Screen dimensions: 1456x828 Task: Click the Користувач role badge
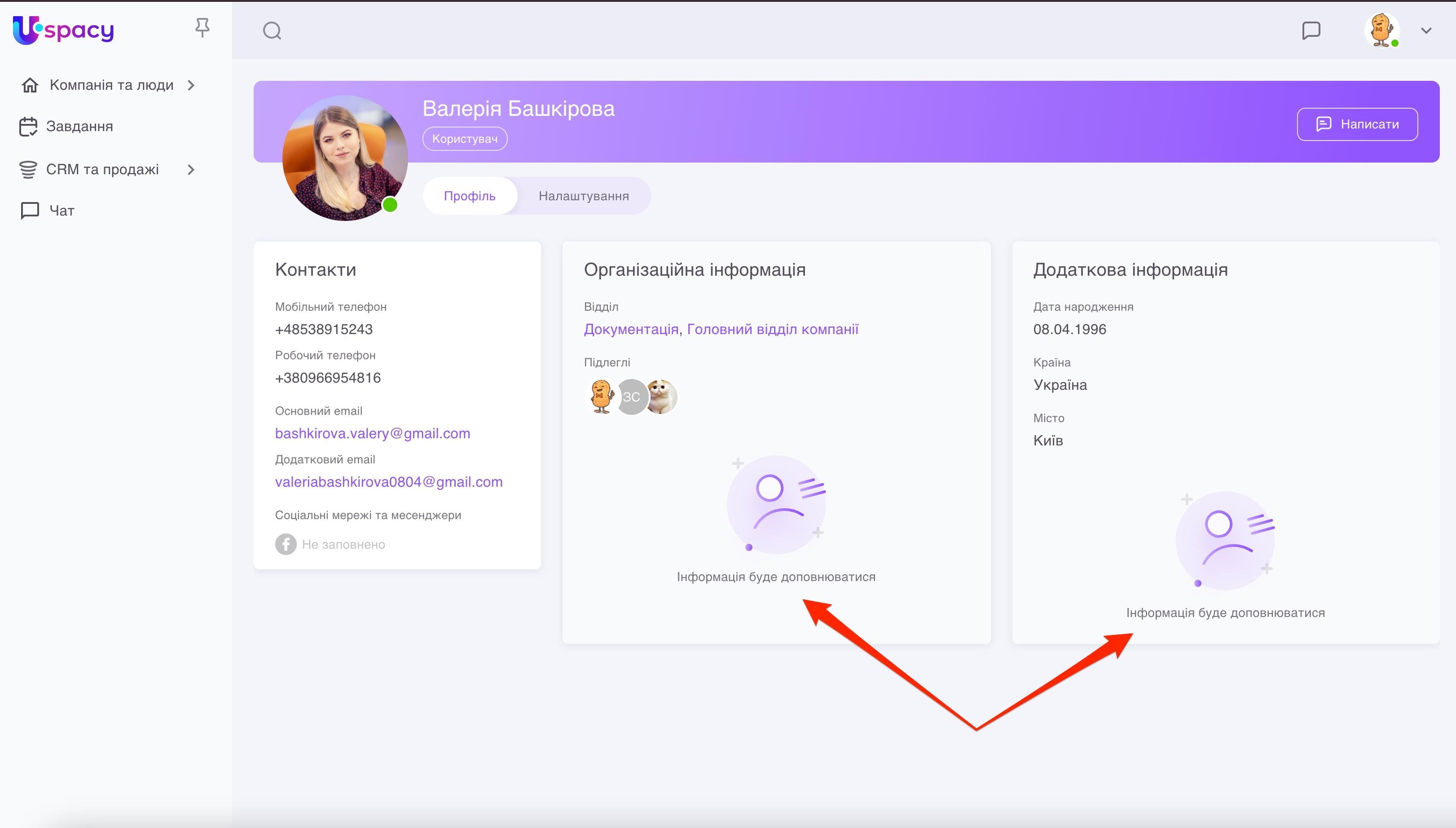(465, 138)
